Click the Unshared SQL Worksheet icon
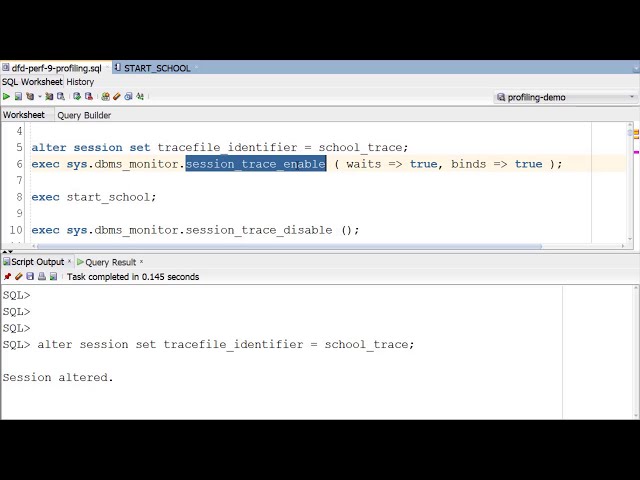The height and width of the screenshot is (480, 640). coord(105,96)
